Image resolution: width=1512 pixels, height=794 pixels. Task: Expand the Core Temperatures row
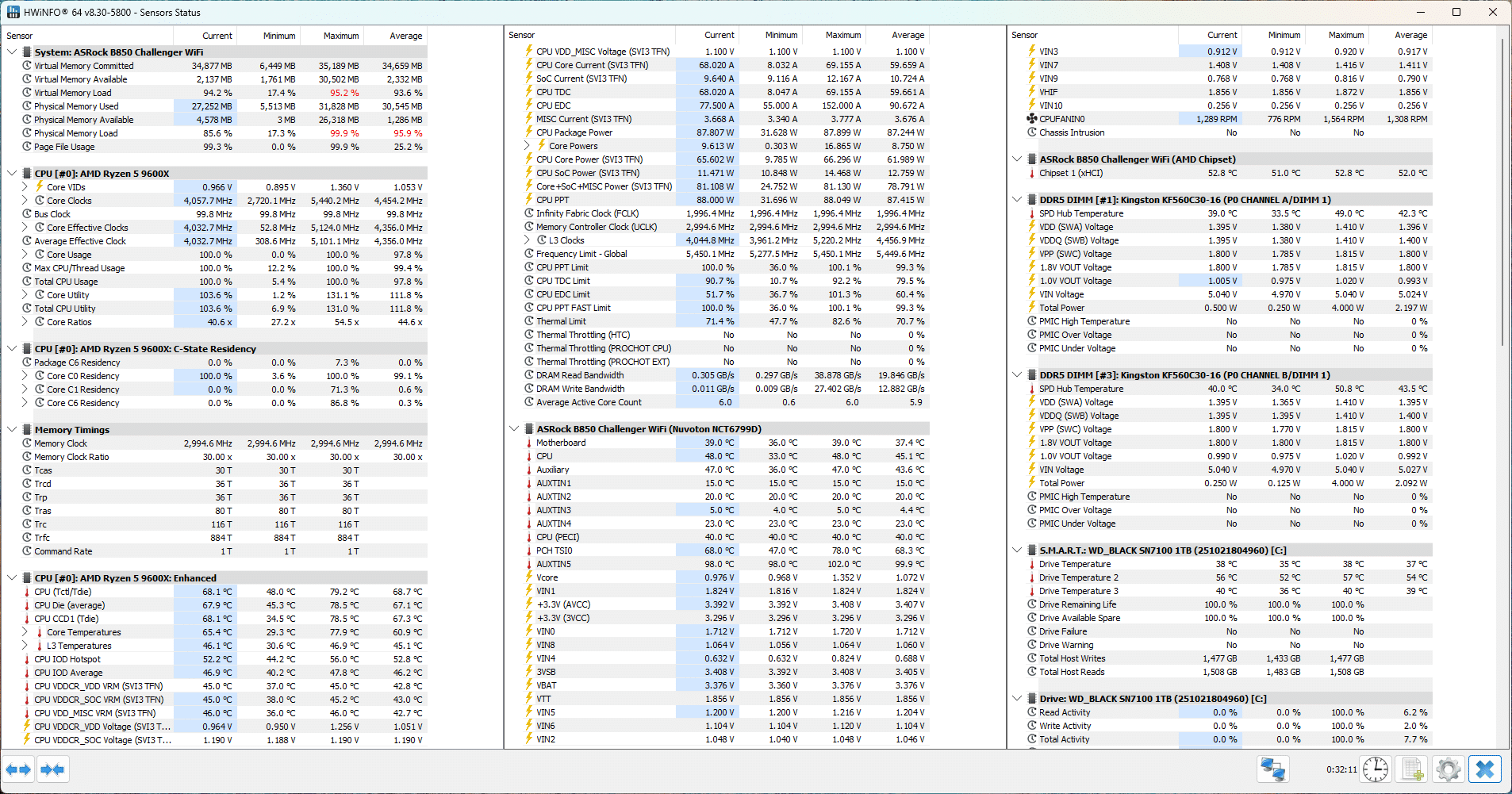(x=25, y=632)
